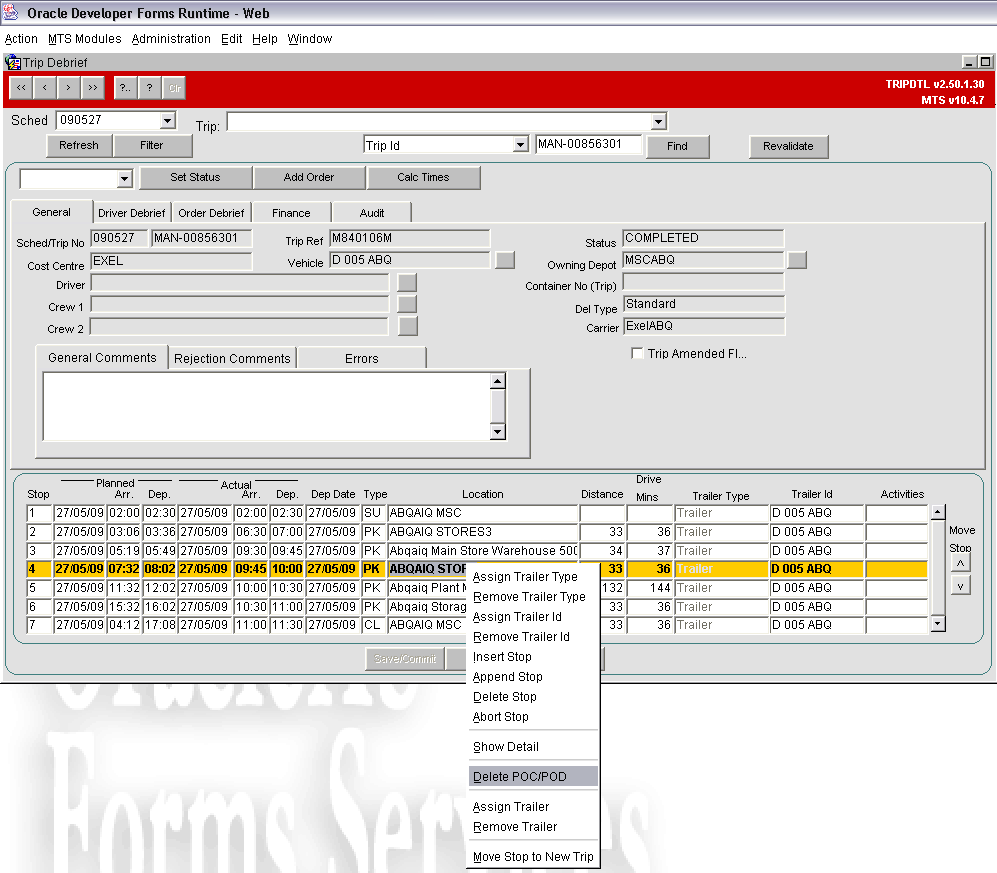Open the Window menu
The width and height of the screenshot is (997, 873).
(x=310, y=39)
